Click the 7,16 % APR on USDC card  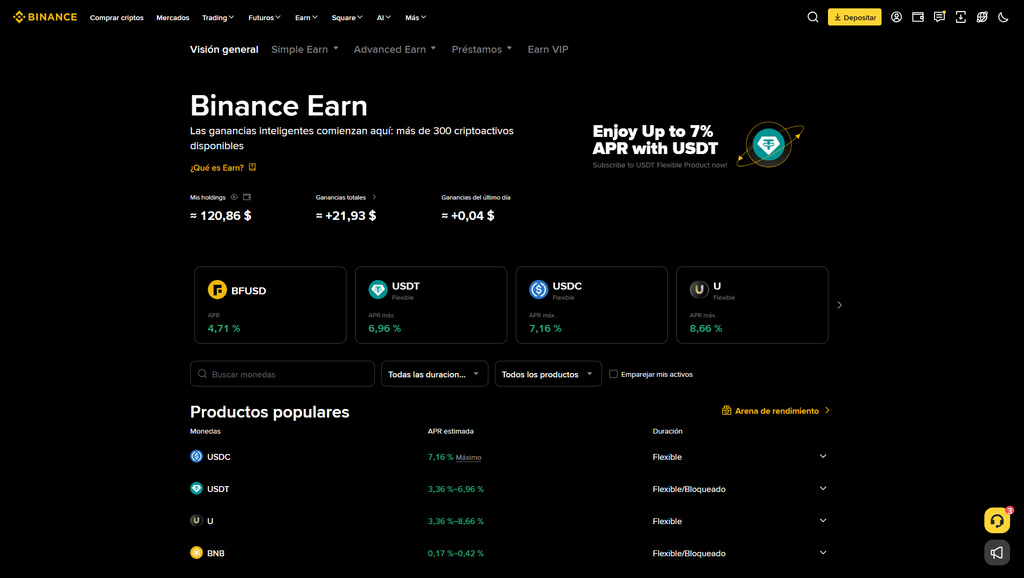click(x=545, y=329)
